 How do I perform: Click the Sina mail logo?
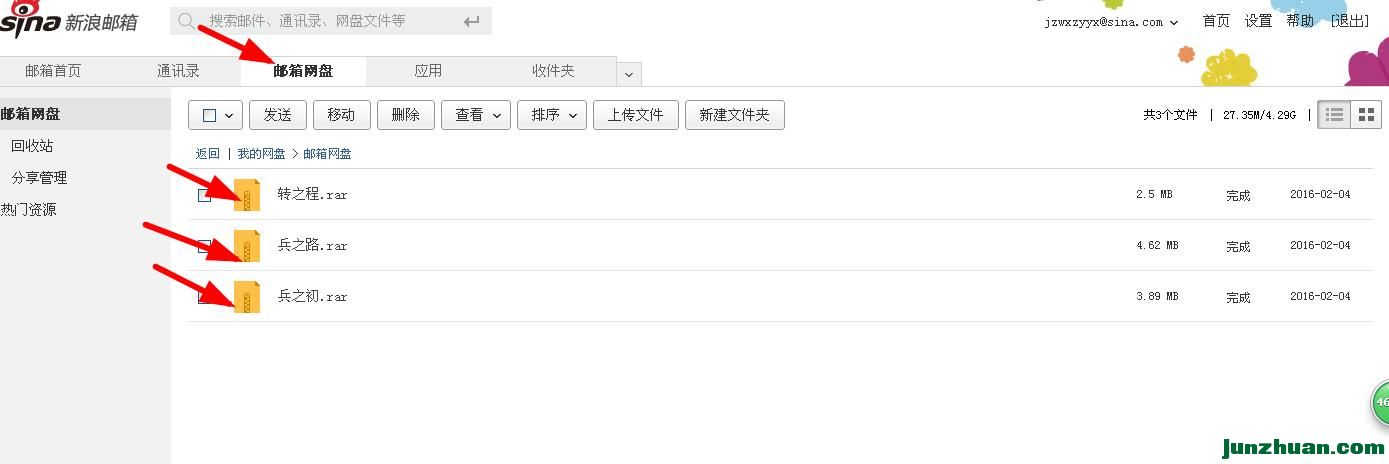(69, 20)
